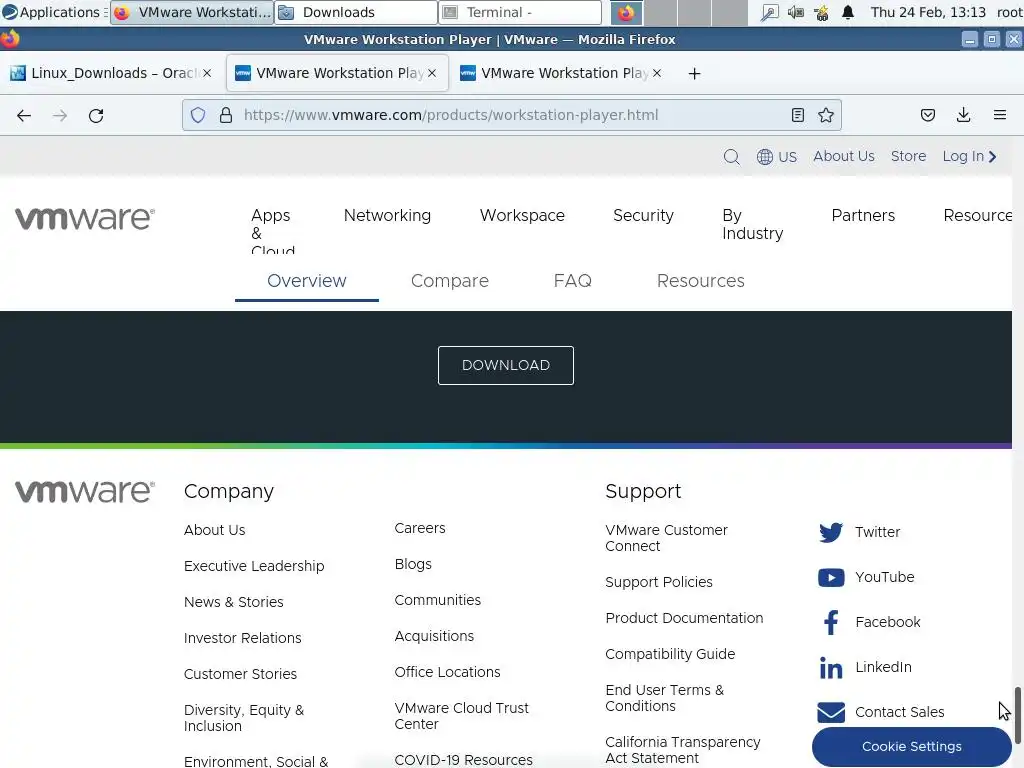Switch to the Terminal window in taskbar
This screenshot has width=1024, height=768.
point(520,12)
